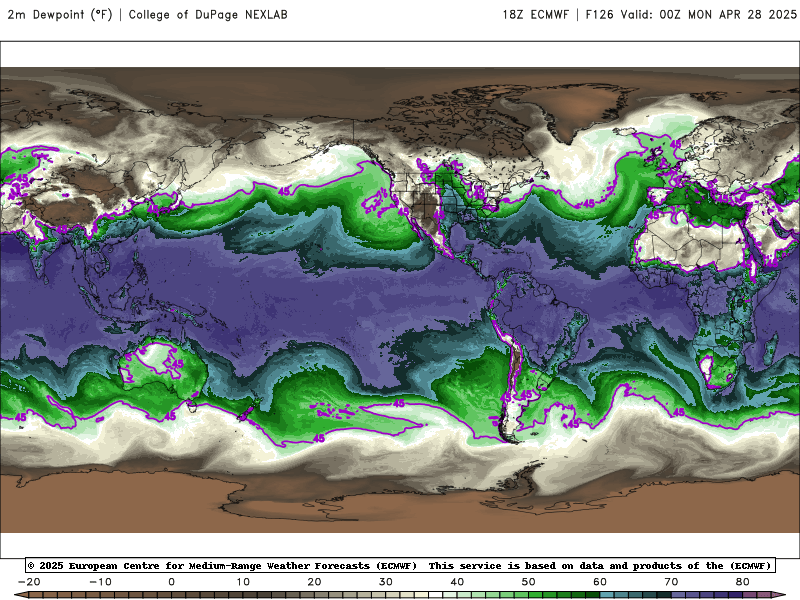Select the "20" colorbar label
This screenshot has height=600, width=800.
[314, 582]
